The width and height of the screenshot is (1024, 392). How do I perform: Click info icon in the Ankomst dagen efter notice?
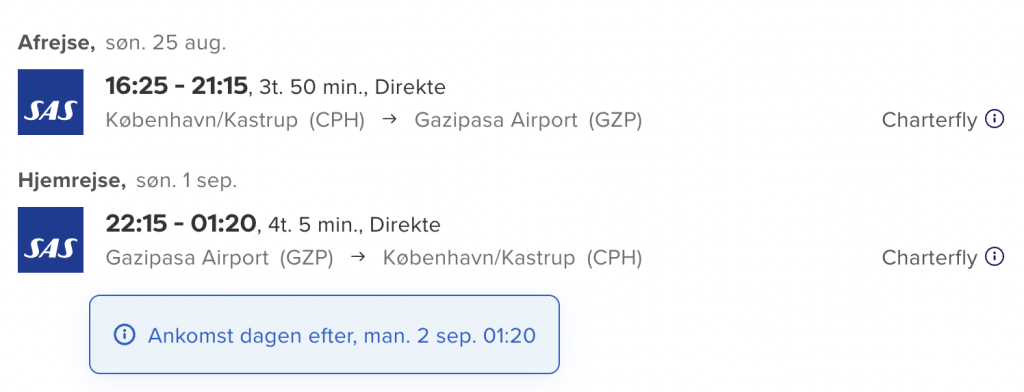point(124,335)
